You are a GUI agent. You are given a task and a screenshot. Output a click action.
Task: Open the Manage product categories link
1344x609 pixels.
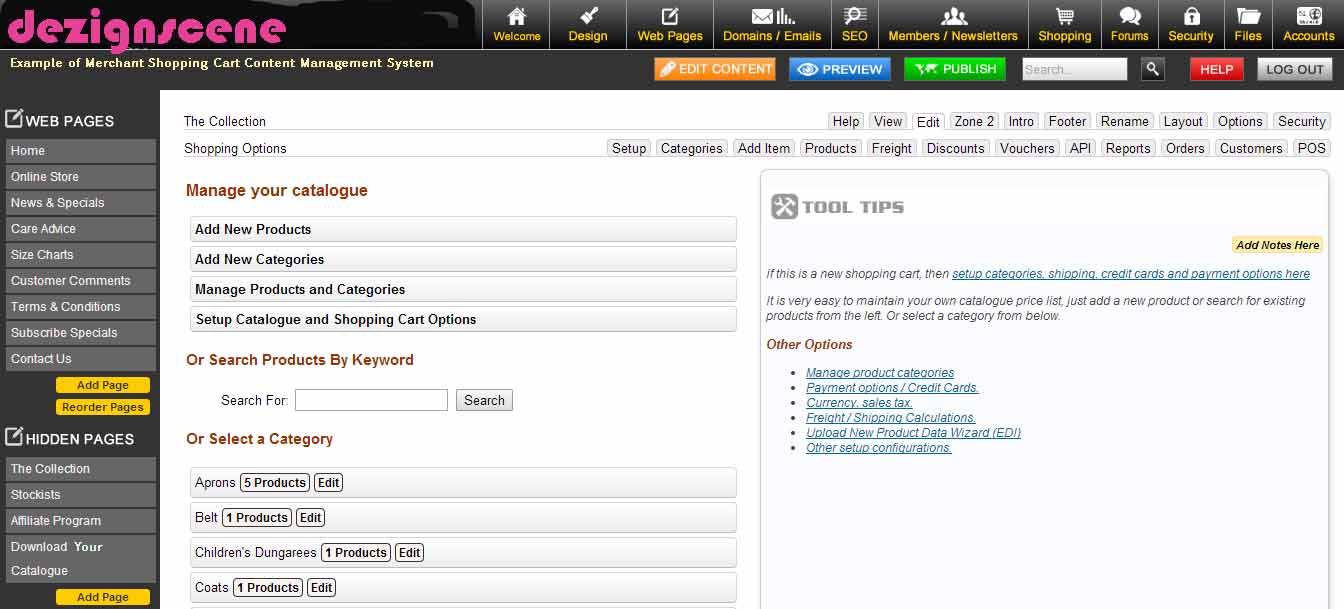(x=879, y=372)
